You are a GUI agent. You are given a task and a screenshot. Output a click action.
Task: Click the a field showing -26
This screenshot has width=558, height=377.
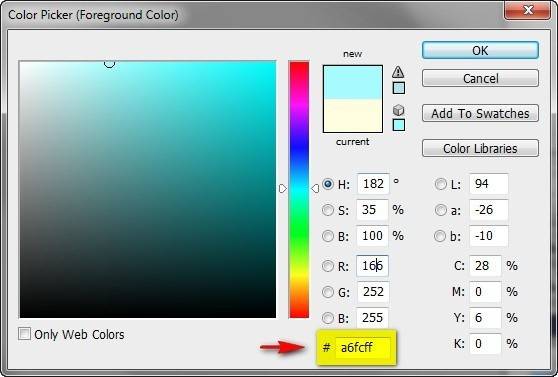[489, 210]
